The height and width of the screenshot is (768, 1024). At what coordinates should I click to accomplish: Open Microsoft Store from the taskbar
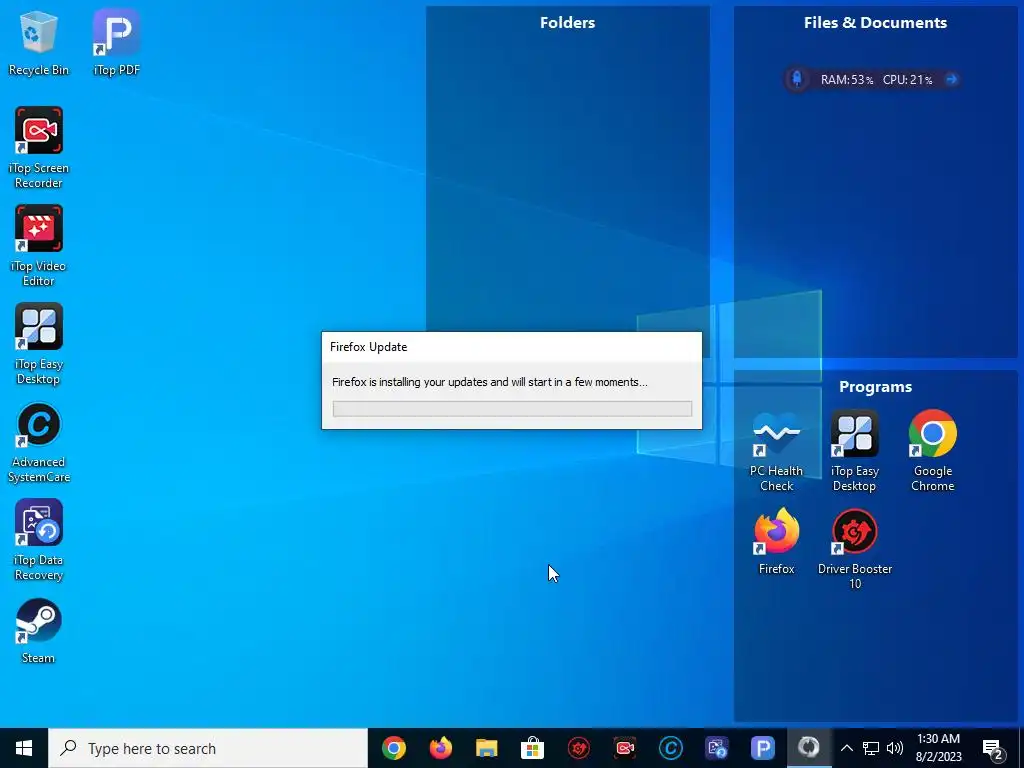click(x=532, y=748)
